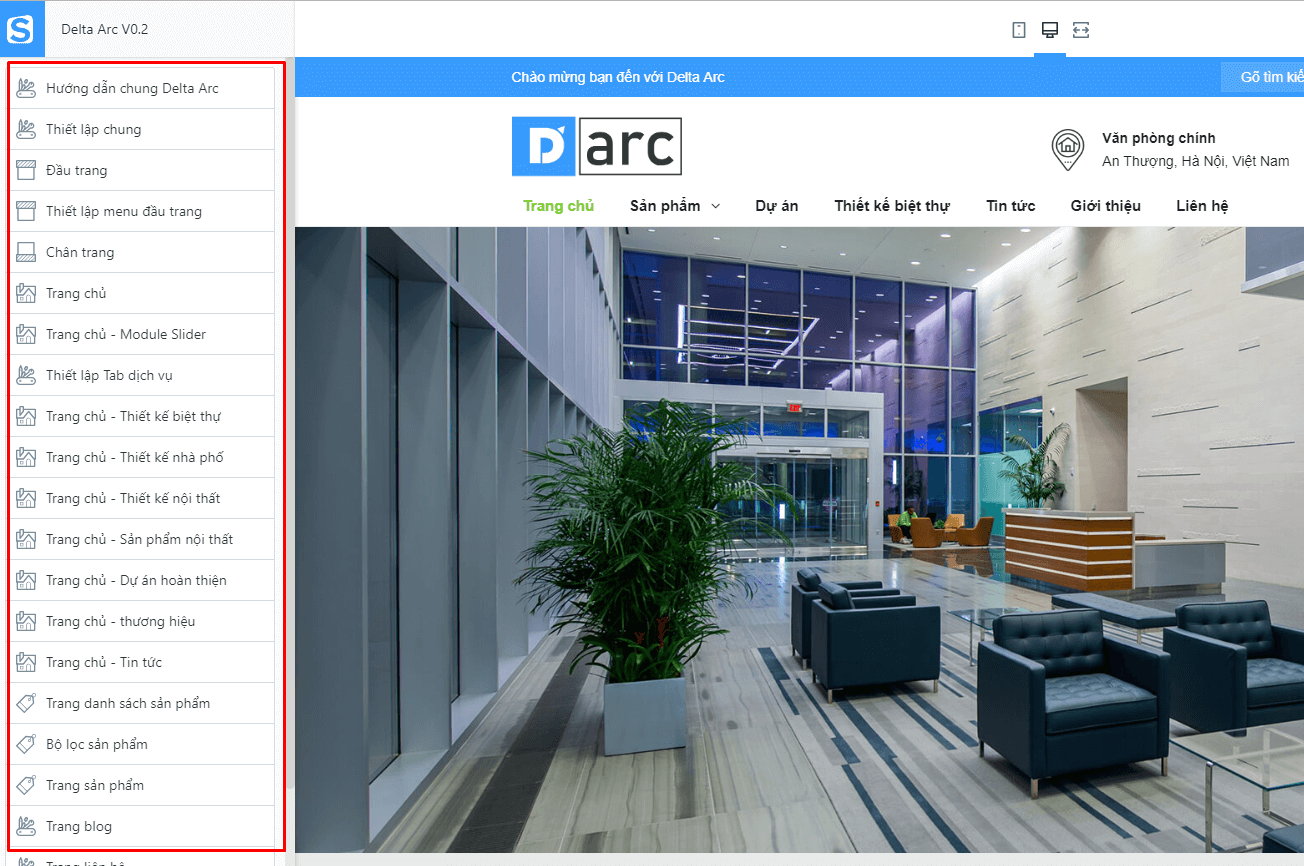Click tag icon beside Bộ lọc sản phẩm

(x=27, y=744)
